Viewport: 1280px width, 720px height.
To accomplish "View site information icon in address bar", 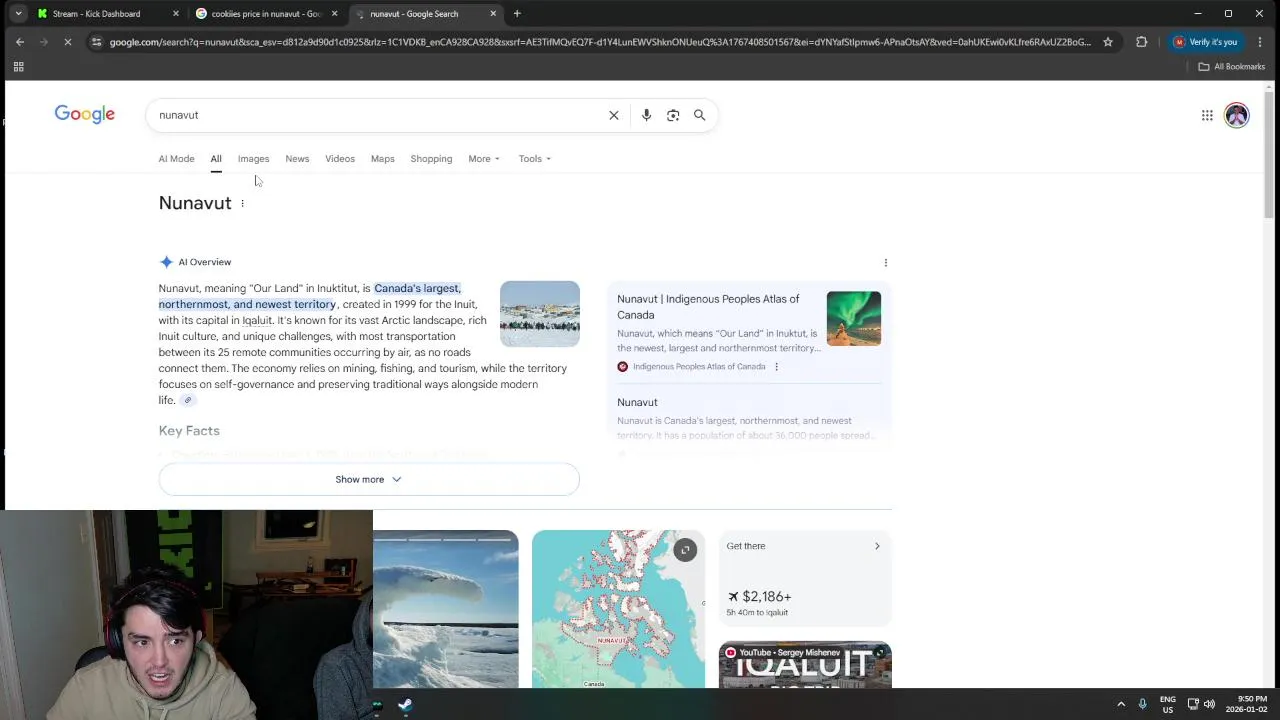I will [96, 42].
